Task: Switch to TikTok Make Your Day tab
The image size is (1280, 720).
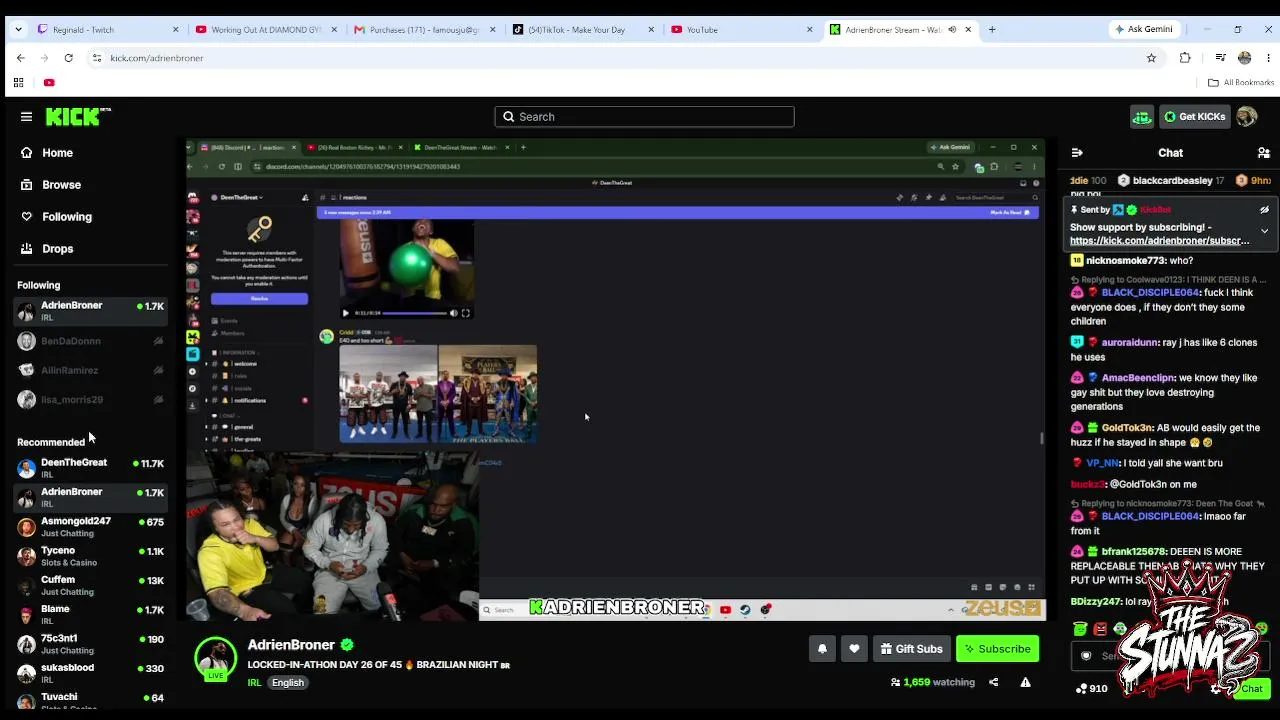Action: pyautogui.click(x=583, y=30)
